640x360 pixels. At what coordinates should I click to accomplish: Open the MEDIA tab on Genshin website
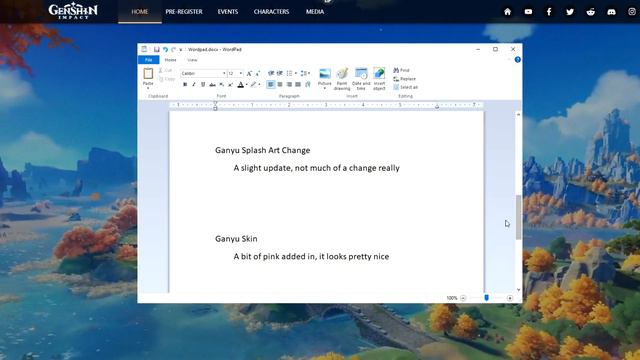[x=315, y=11]
